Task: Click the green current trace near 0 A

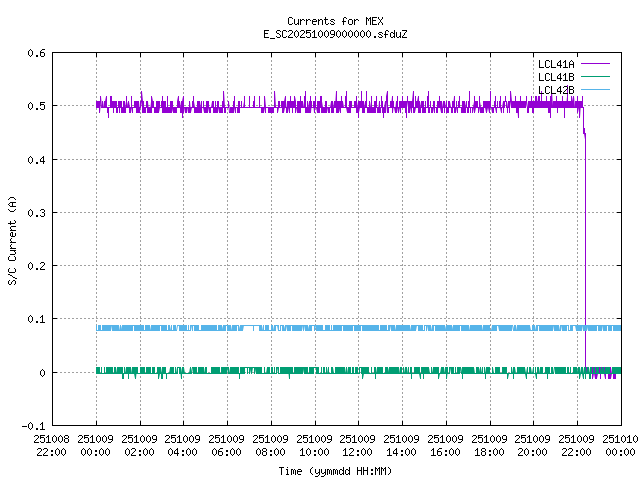Action: (x=300, y=370)
